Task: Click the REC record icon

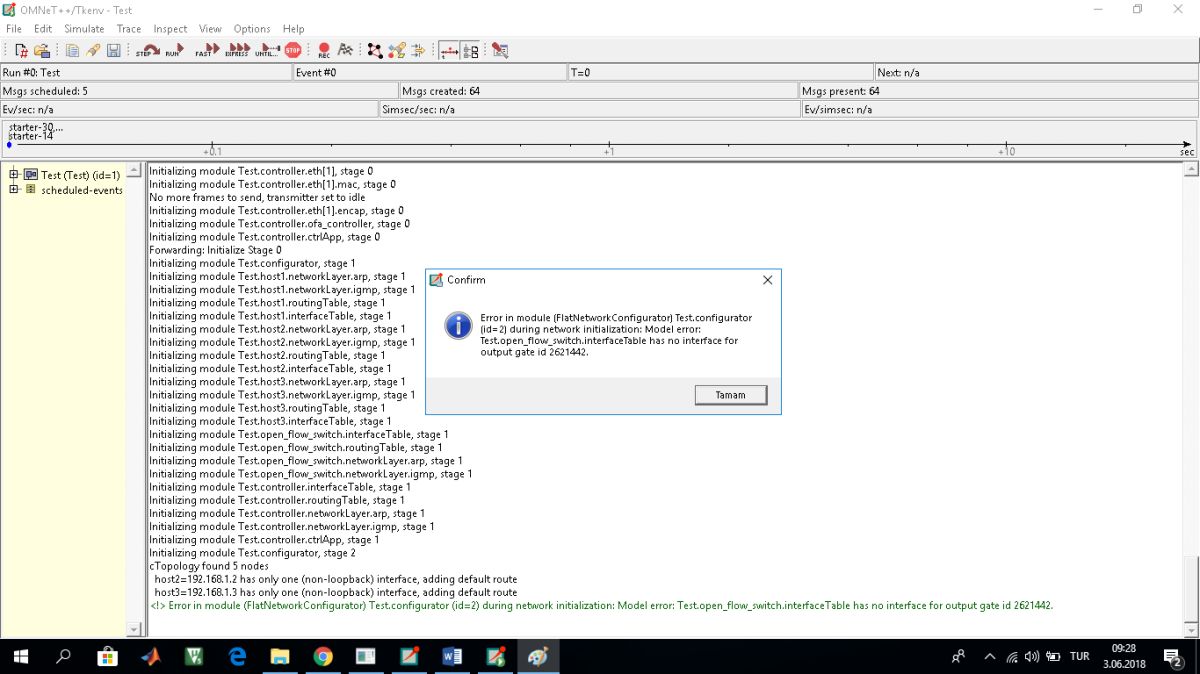Action: click(324, 50)
